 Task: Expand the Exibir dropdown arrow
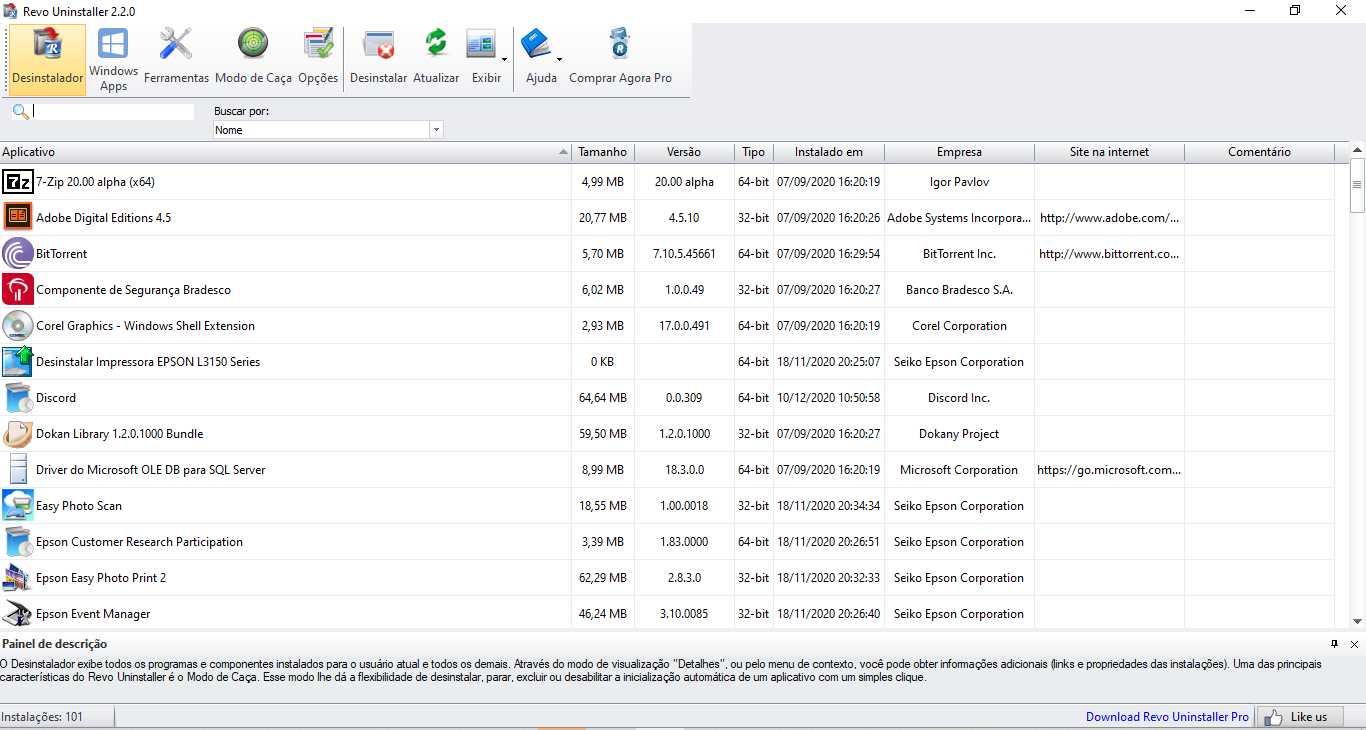tap(505, 60)
